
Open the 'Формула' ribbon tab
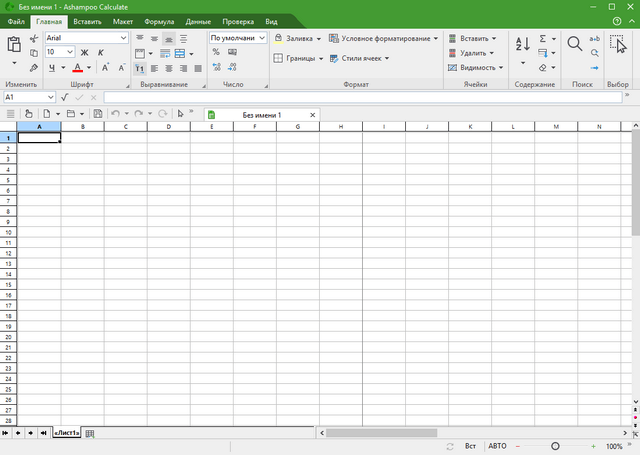(x=158, y=21)
